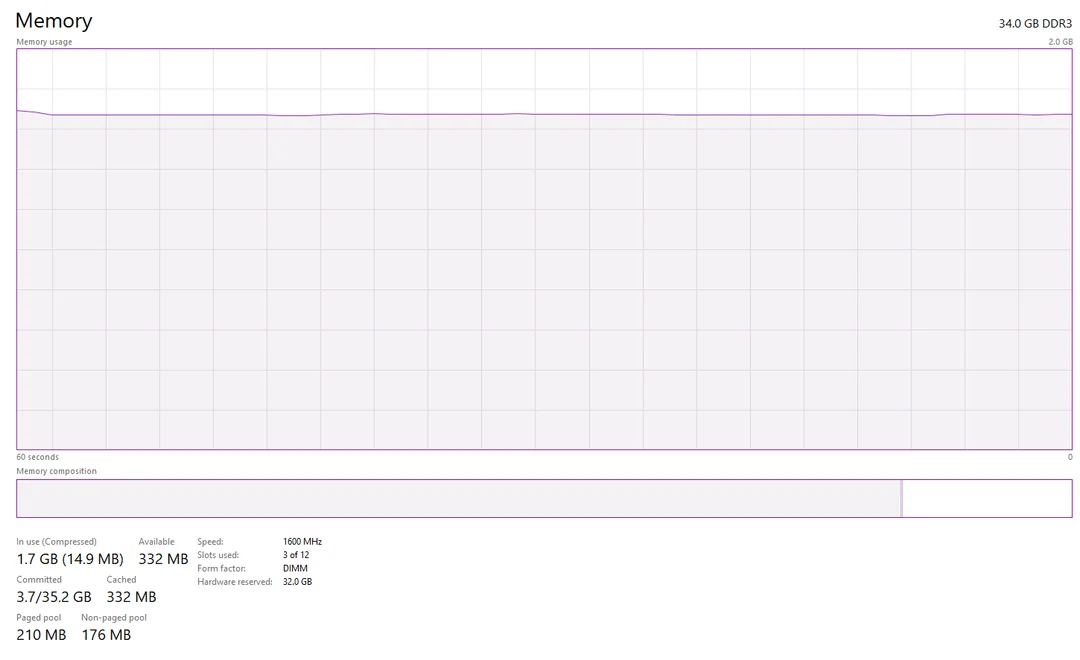Click the Non-paged pool value 176 MB
This screenshot has width=1080, height=660.
click(x=106, y=634)
